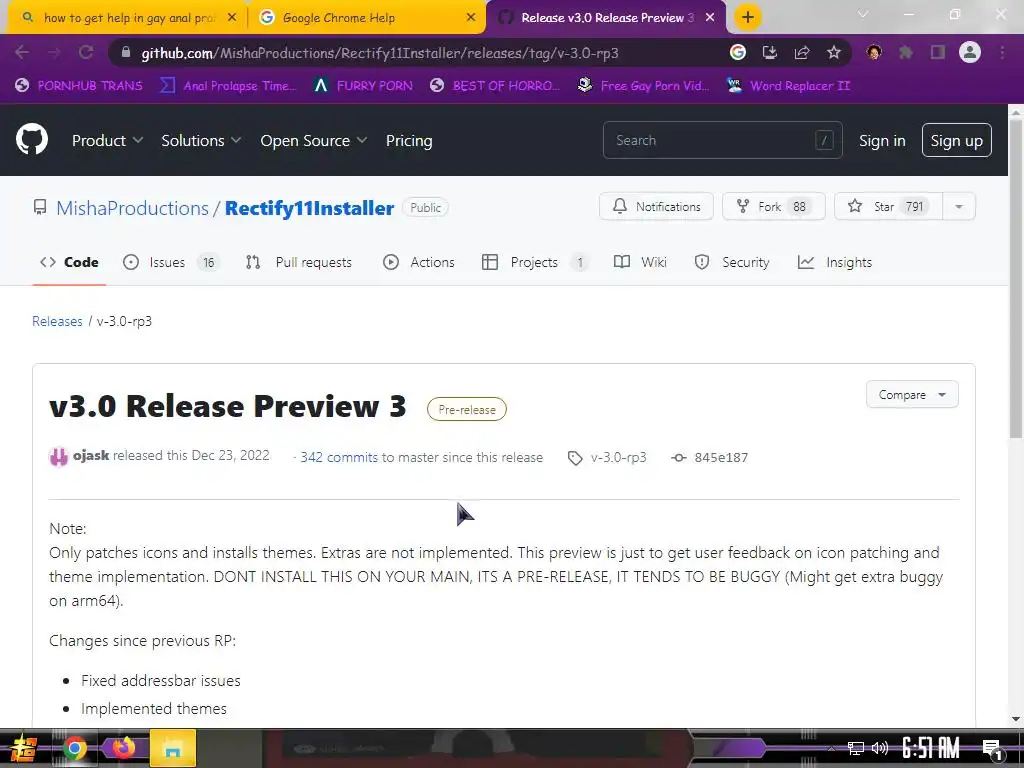Click the repository icon beside MishaProductions

coord(40,208)
